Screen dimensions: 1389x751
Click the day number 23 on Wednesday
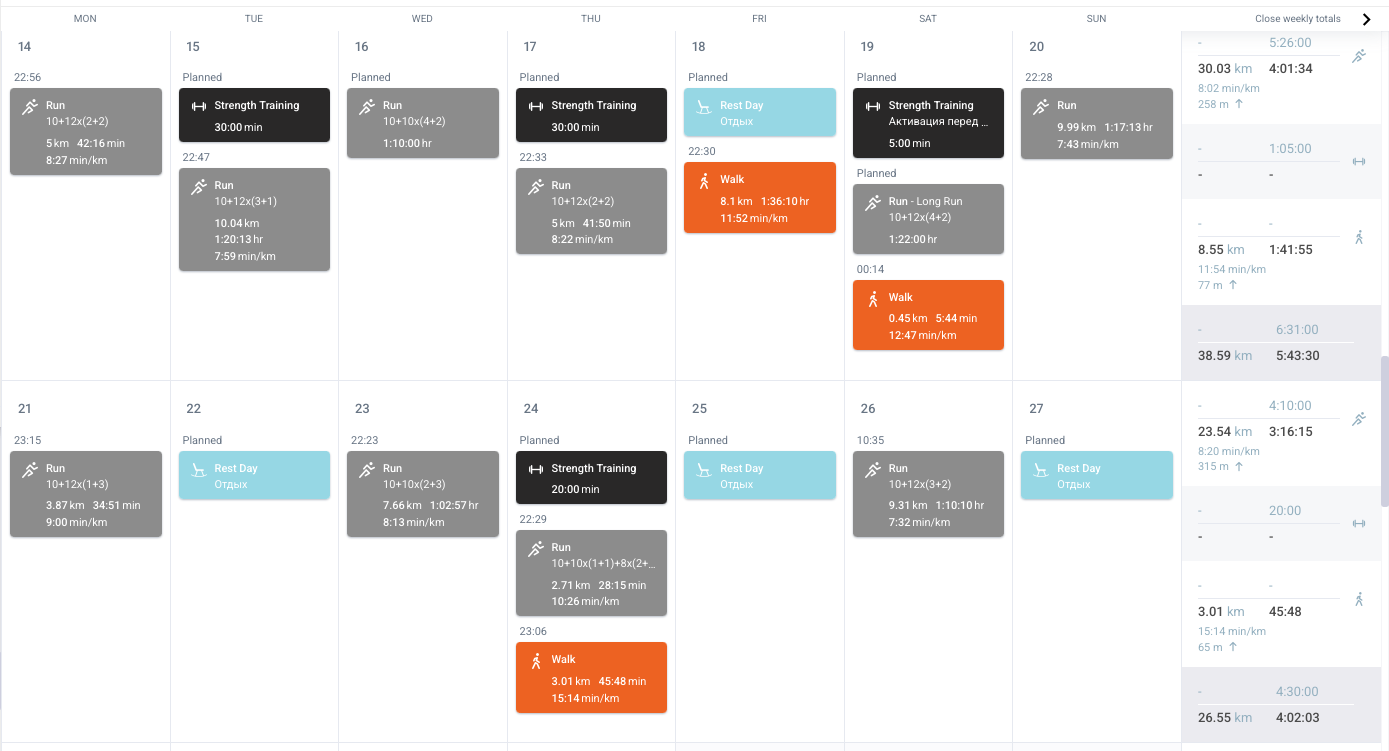pos(362,408)
